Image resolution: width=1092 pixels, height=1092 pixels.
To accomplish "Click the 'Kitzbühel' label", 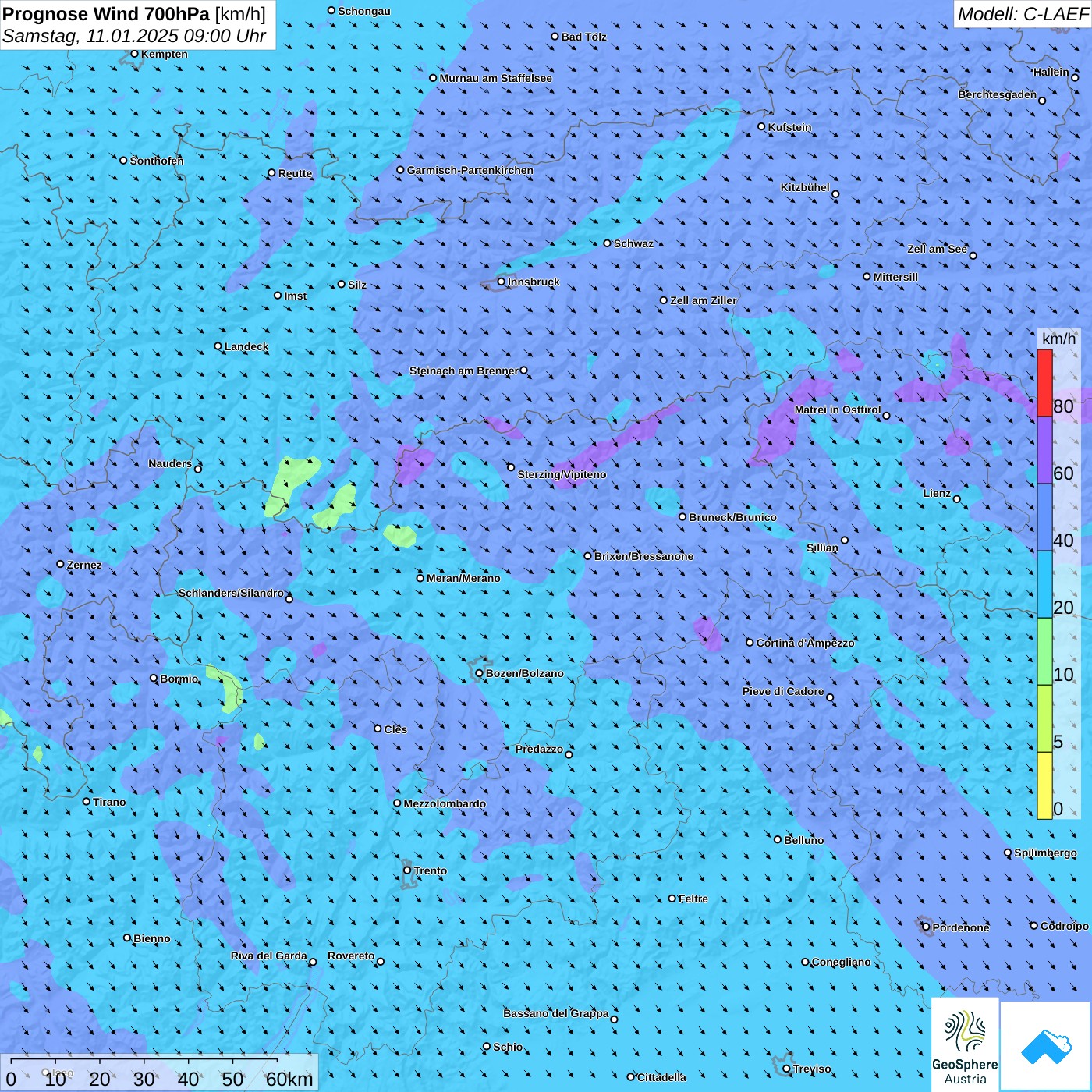I will (x=805, y=187).
